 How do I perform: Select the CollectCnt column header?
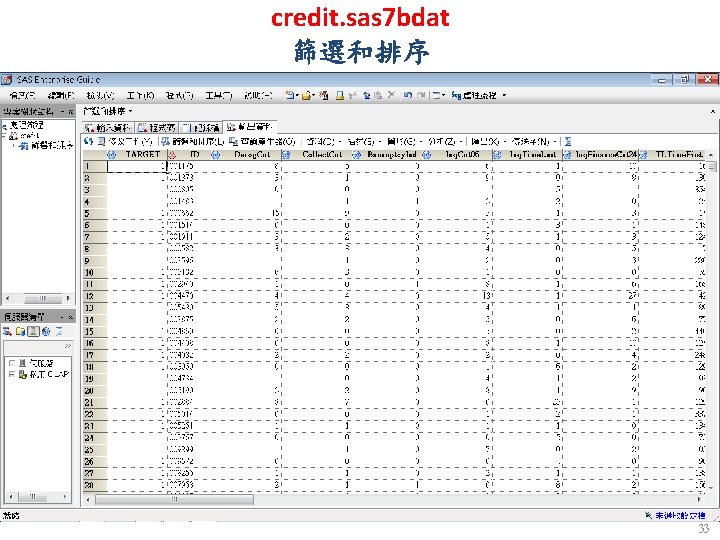pos(317,155)
